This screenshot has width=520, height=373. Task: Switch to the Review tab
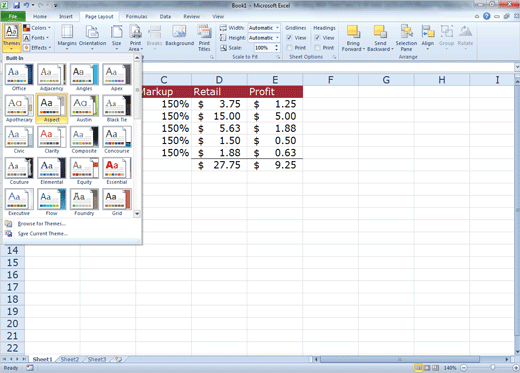click(x=191, y=16)
